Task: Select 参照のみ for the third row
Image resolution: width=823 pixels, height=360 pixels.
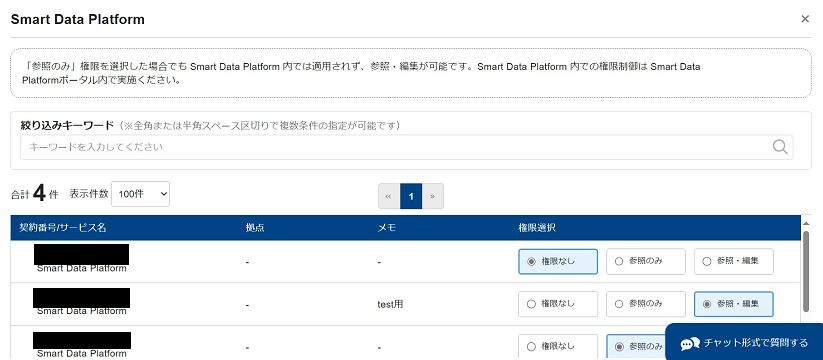Action: tap(636, 347)
